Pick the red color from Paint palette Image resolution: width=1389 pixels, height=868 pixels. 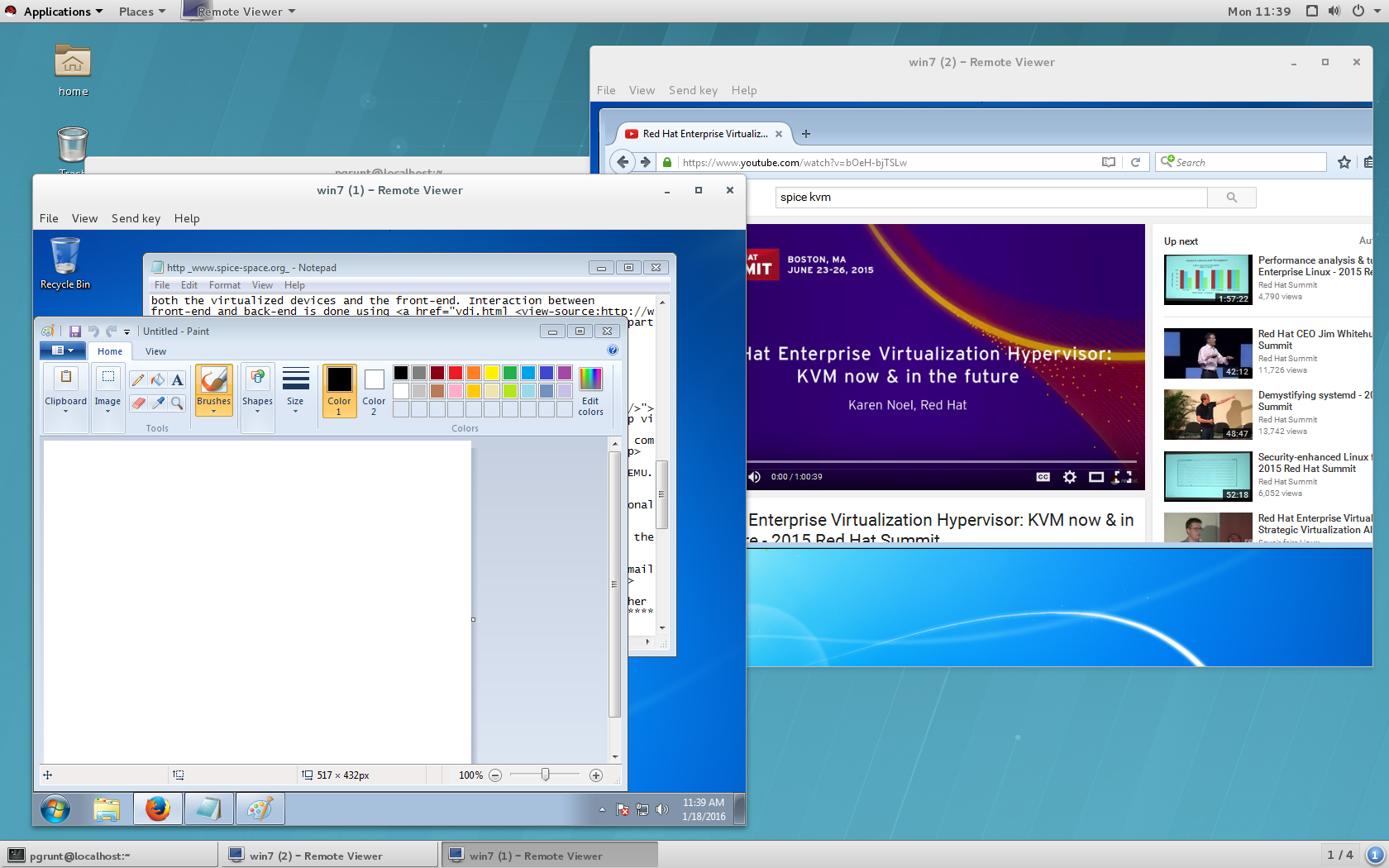456,373
